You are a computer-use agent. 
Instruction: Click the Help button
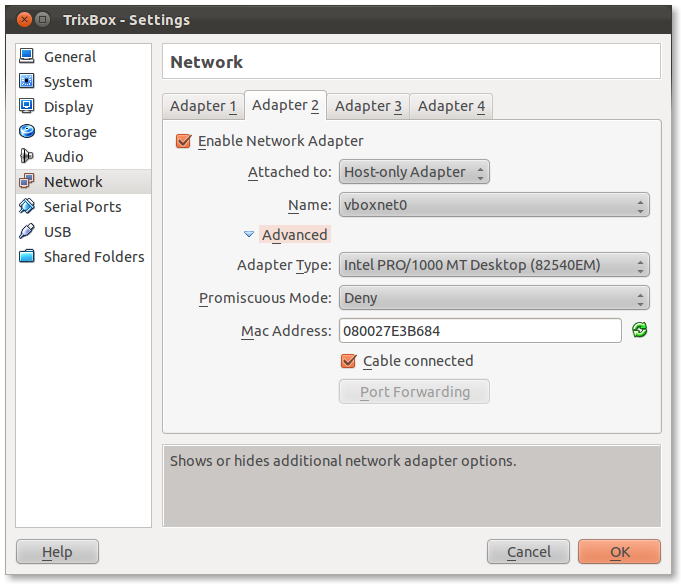[x=57, y=552]
